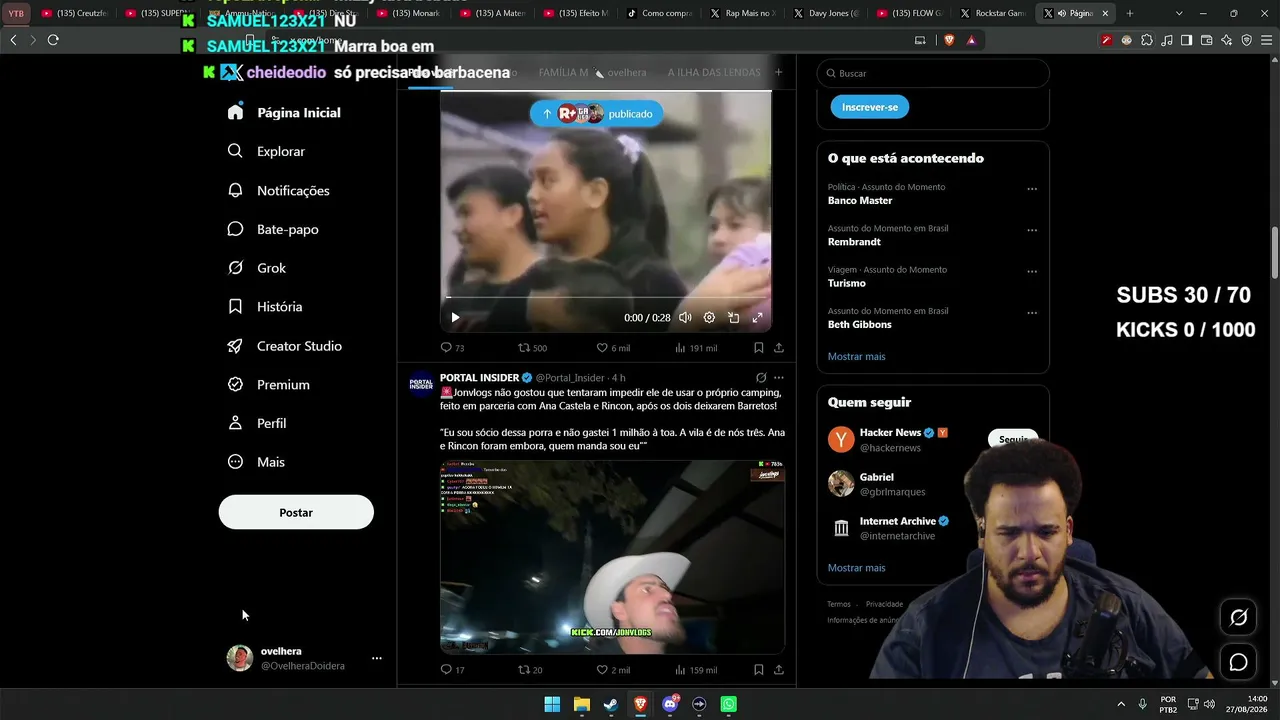
Task: Open more options on Portal Insider post
Action: point(779,378)
